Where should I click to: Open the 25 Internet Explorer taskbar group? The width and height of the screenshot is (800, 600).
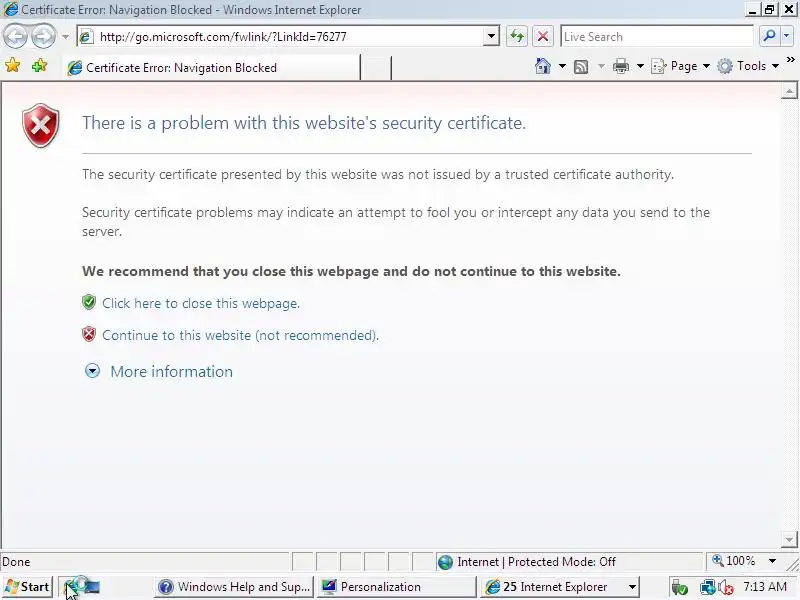[554, 587]
